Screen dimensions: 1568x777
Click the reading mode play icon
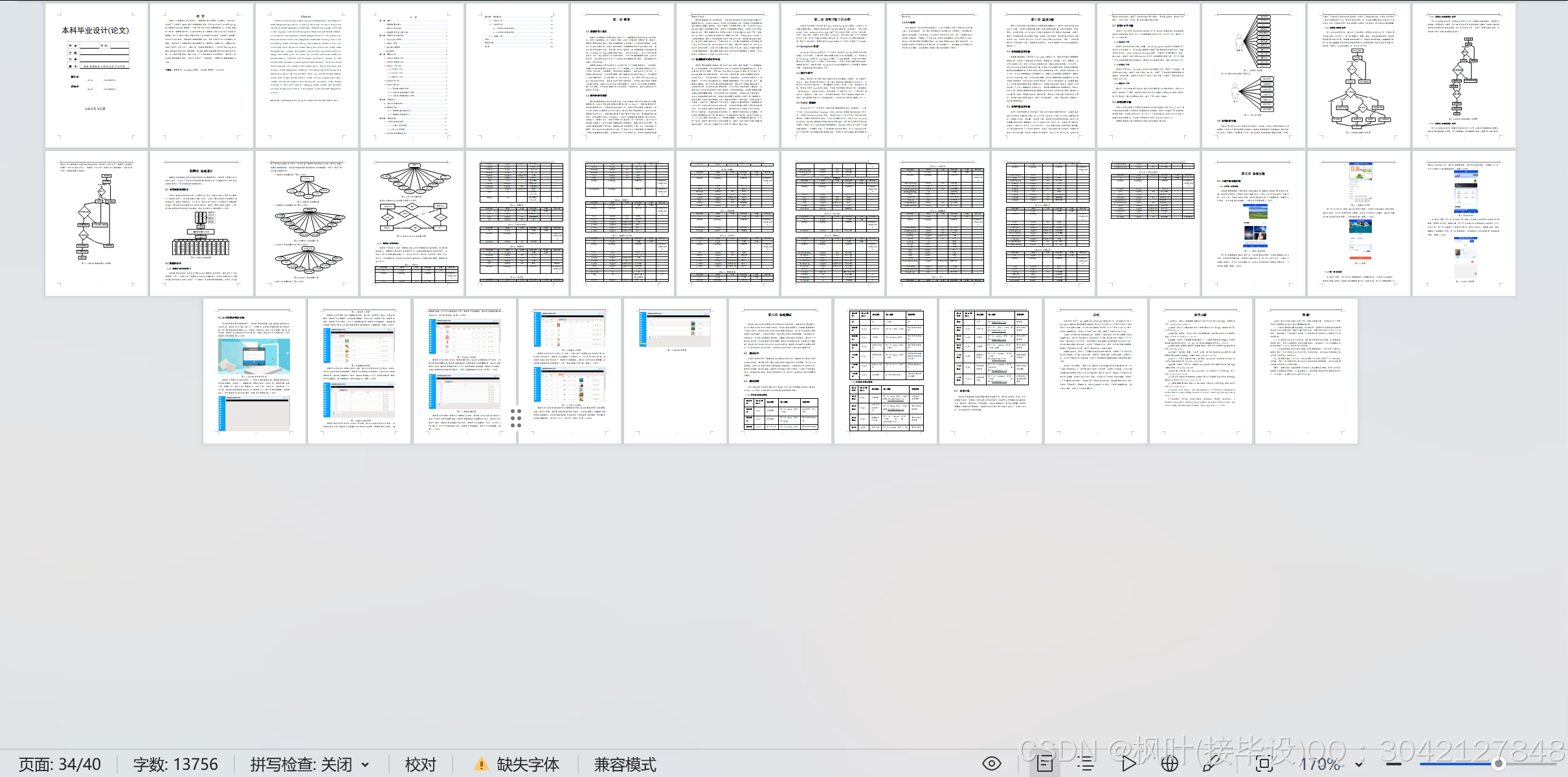(1128, 764)
